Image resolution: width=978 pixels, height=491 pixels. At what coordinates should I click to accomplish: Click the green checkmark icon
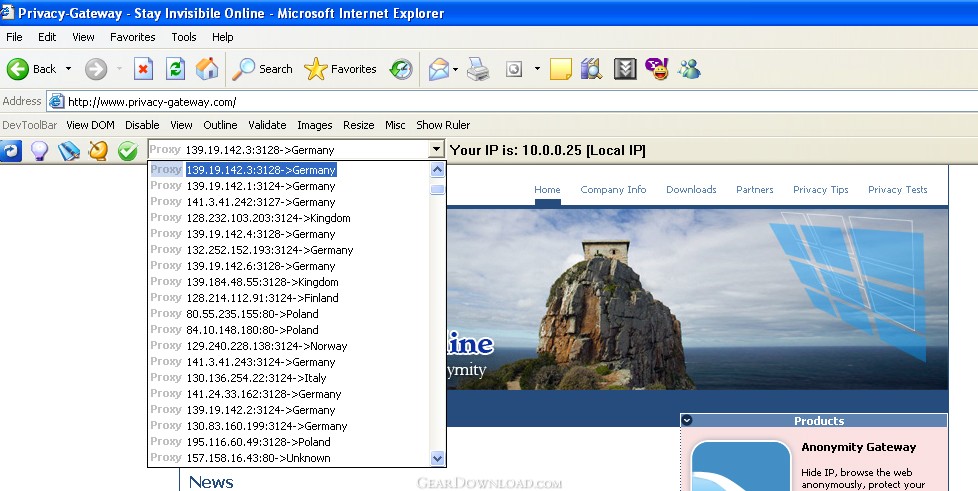tap(128, 150)
